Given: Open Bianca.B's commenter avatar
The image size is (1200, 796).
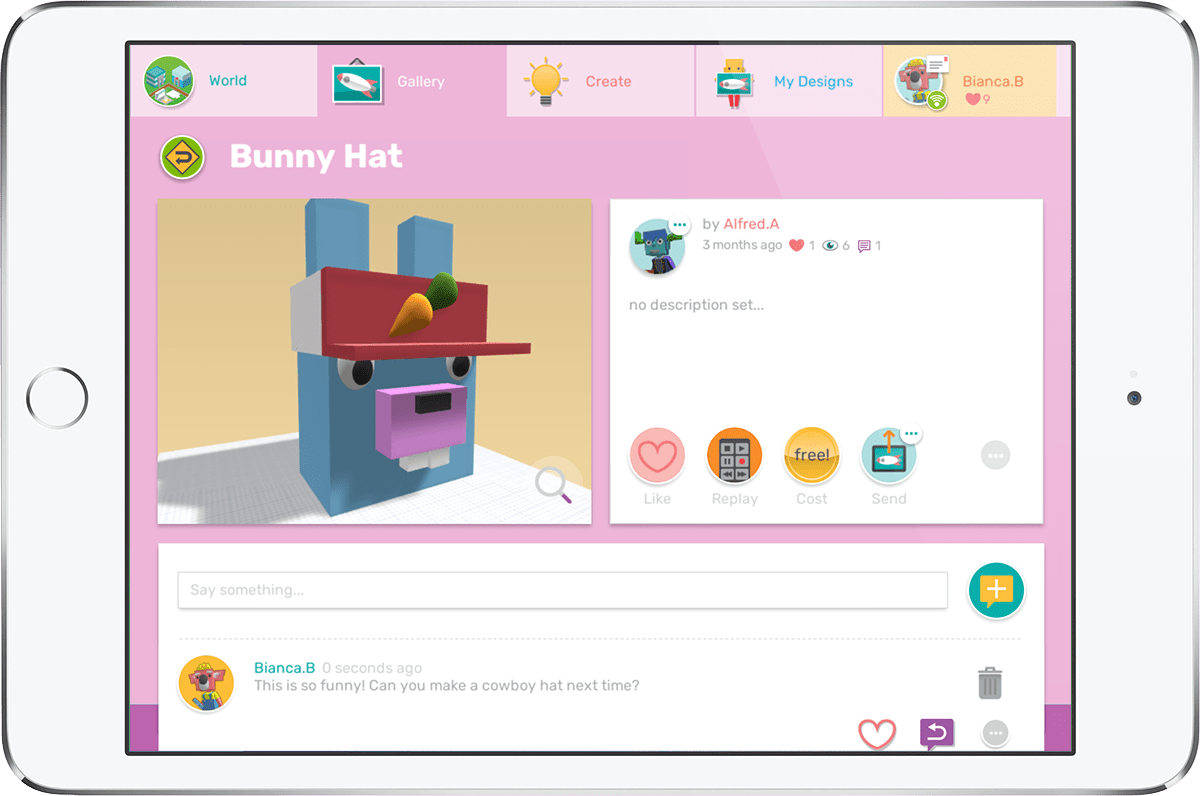Looking at the screenshot, I should point(206,685).
